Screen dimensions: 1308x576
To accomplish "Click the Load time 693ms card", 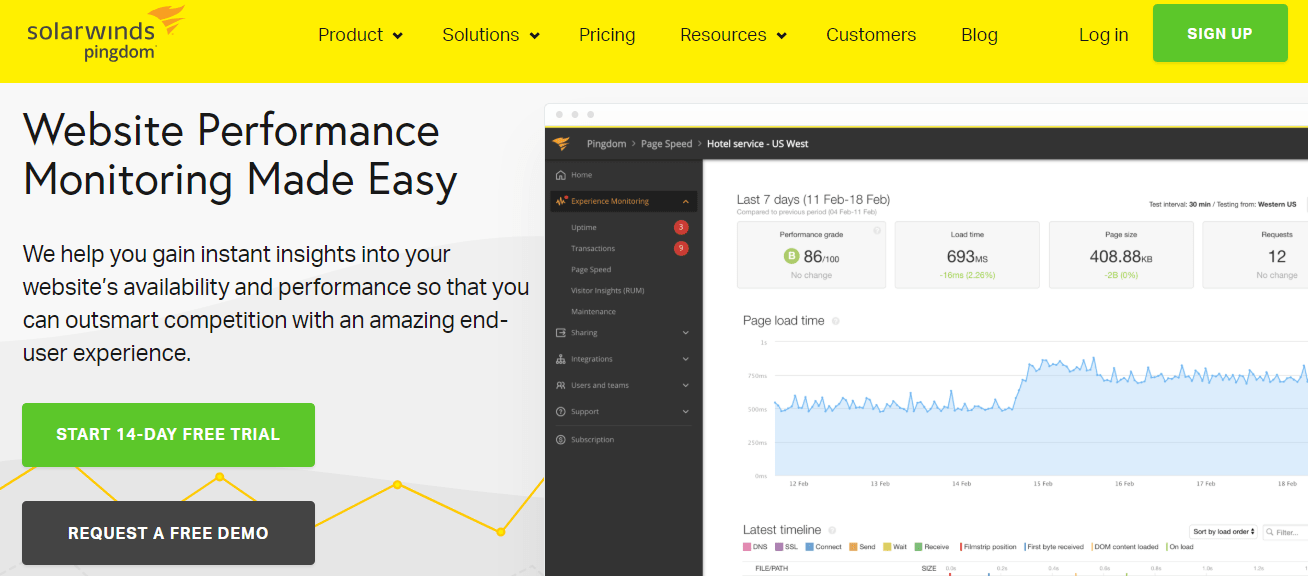I will [x=967, y=255].
